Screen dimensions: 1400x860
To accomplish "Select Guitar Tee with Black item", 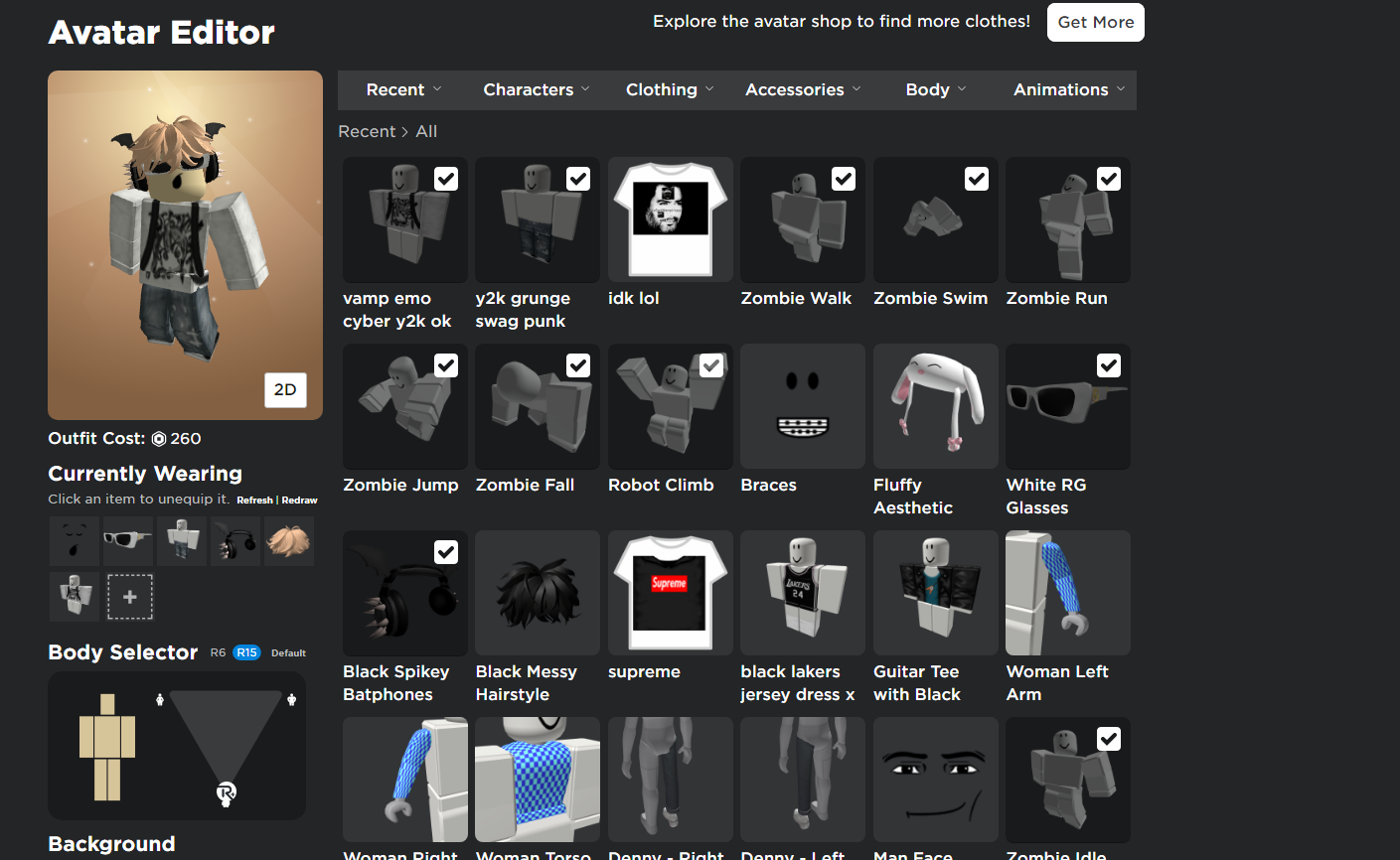I will click(x=936, y=593).
